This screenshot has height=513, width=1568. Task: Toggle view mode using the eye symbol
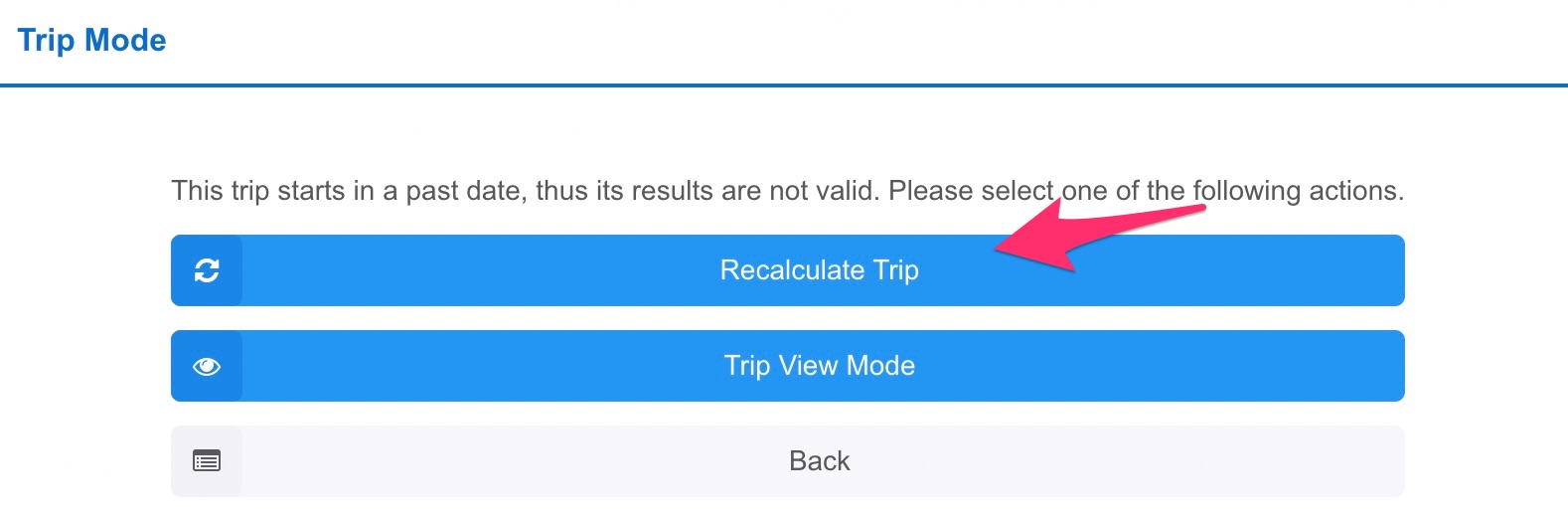[207, 366]
